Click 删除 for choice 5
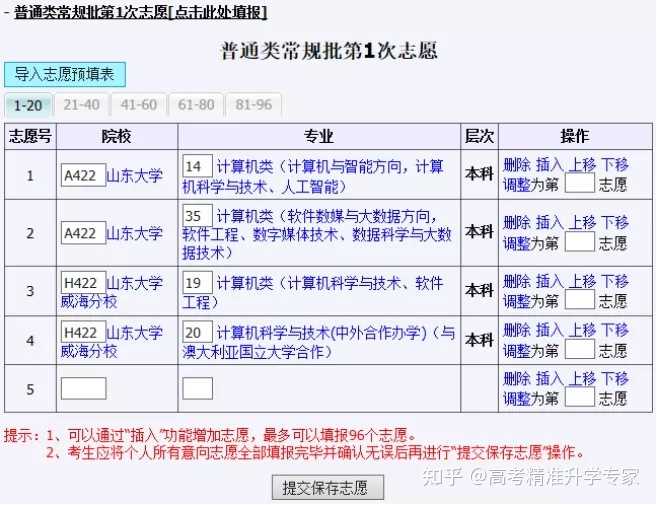The width and height of the screenshot is (657, 505). coord(517,379)
